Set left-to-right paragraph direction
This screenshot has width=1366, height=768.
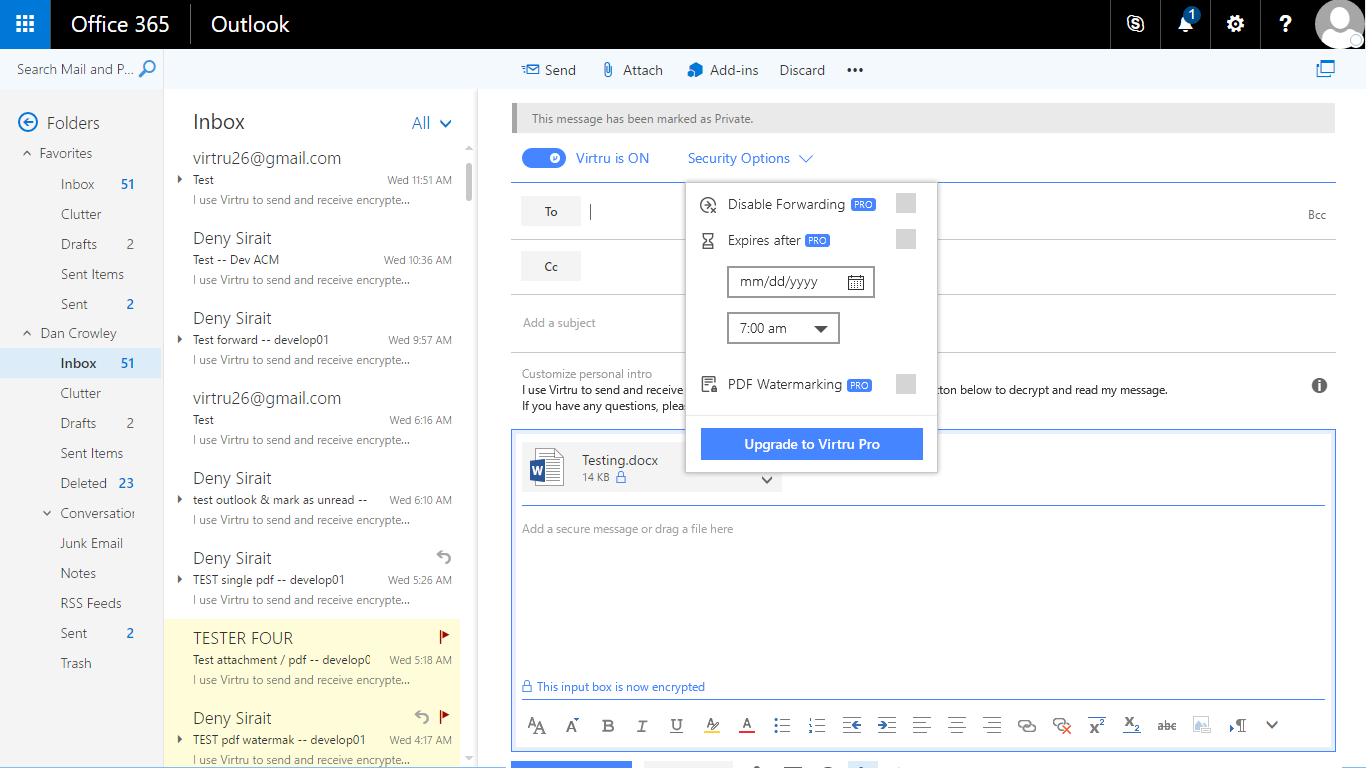[x=1237, y=726]
